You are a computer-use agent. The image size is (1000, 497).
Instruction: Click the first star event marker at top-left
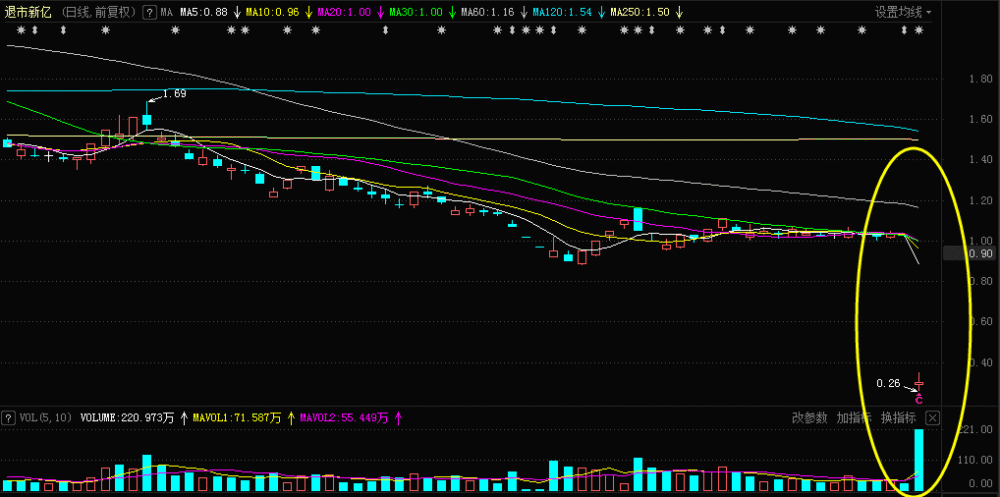20,30
